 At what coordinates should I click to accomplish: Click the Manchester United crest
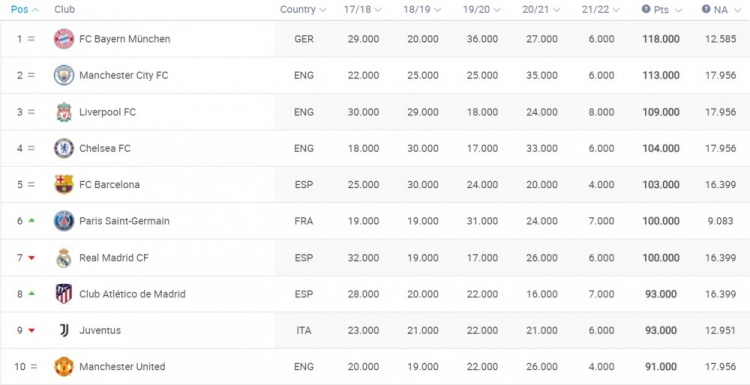tap(64, 367)
